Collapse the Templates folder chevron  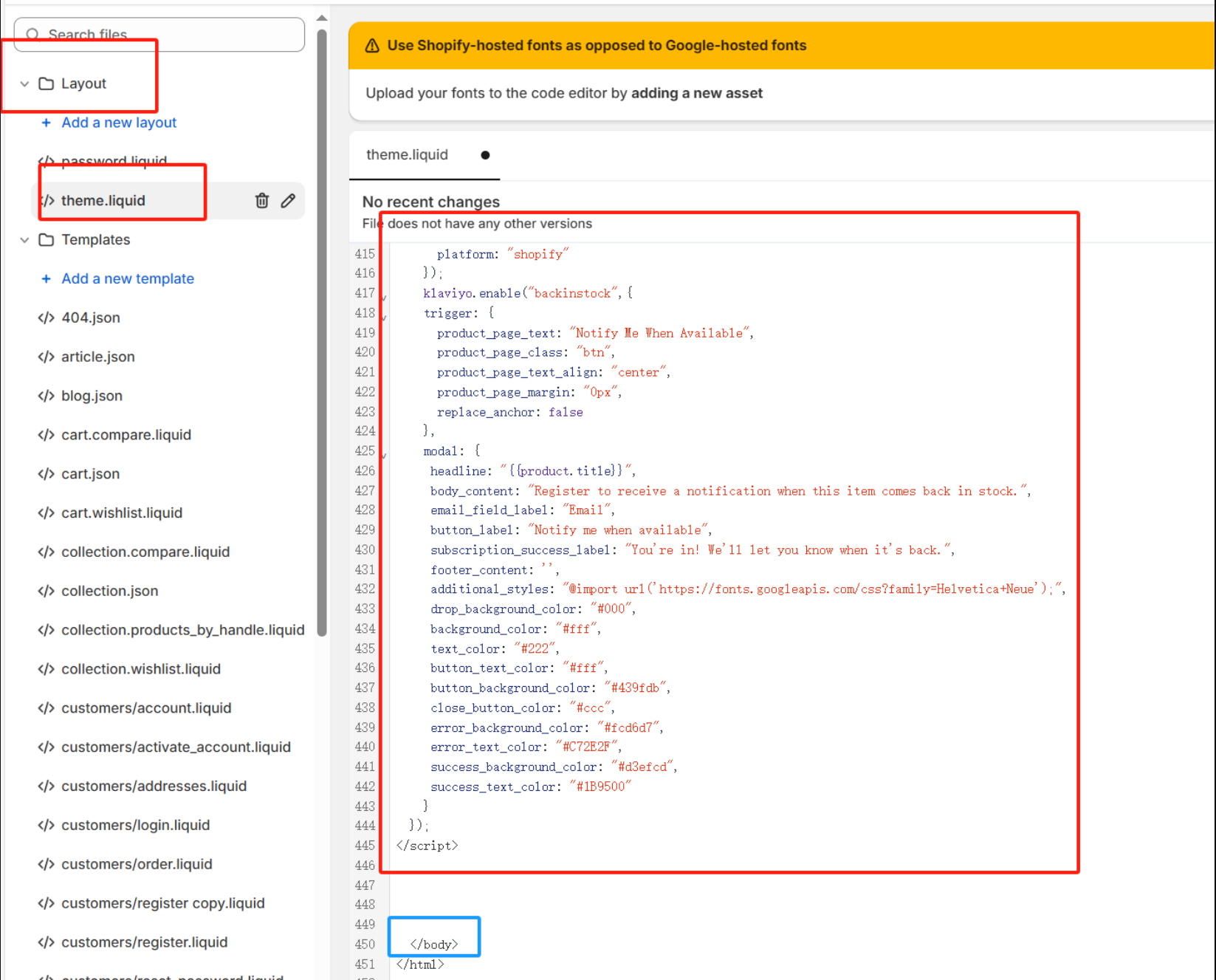point(24,240)
